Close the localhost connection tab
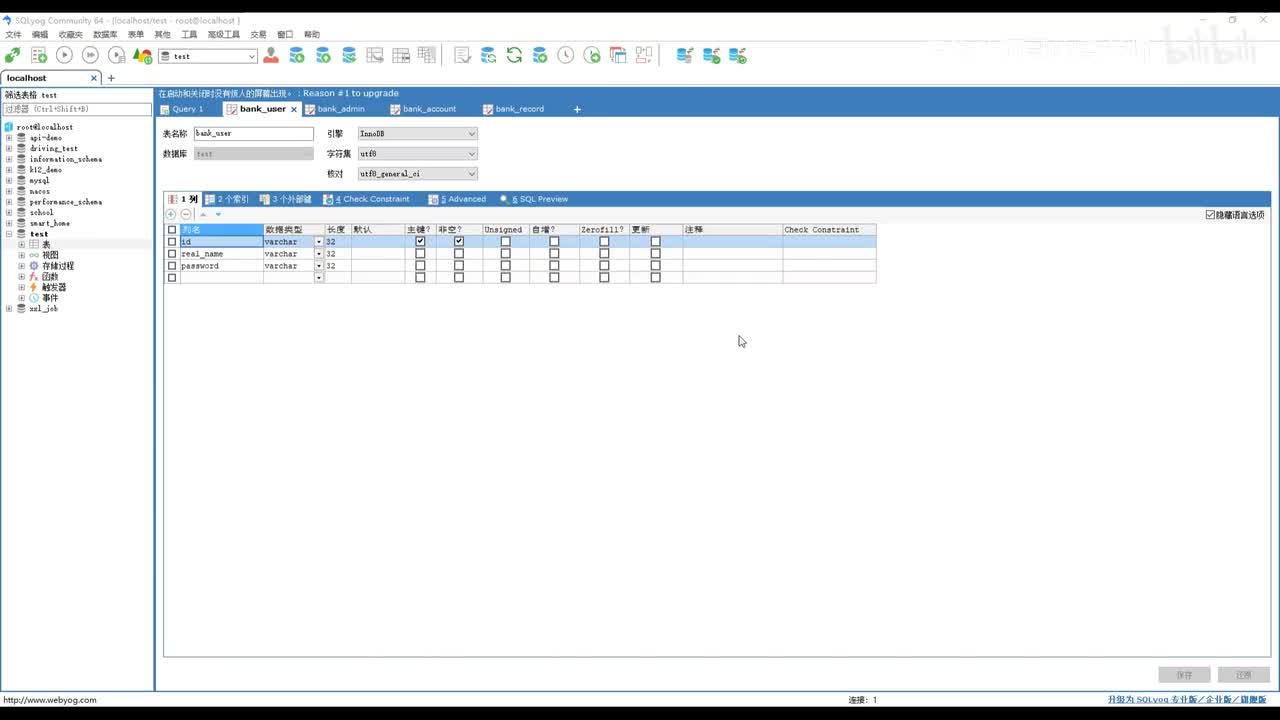Screen dimensions: 1280x720 (x=95, y=78)
